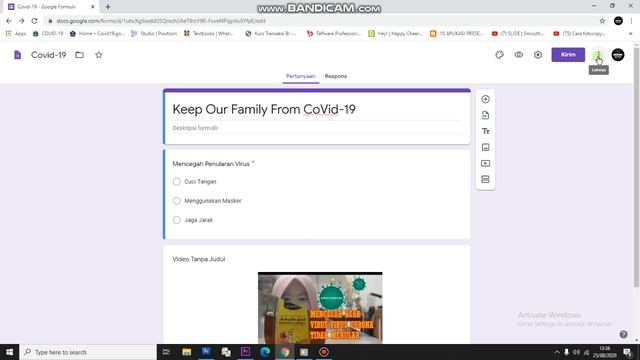Open the Textbooks bookmark
Image resolution: width=640 pixels, height=360 pixels.
click(x=208, y=33)
